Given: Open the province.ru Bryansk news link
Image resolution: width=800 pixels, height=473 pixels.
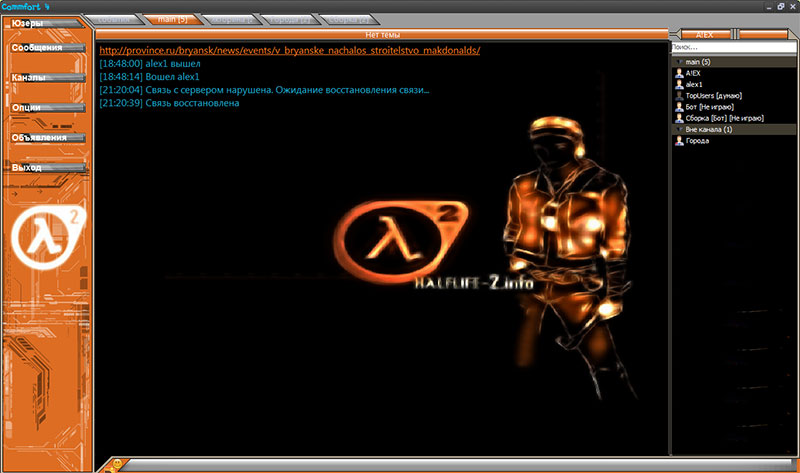Looking at the screenshot, I should (x=290, y=50).
